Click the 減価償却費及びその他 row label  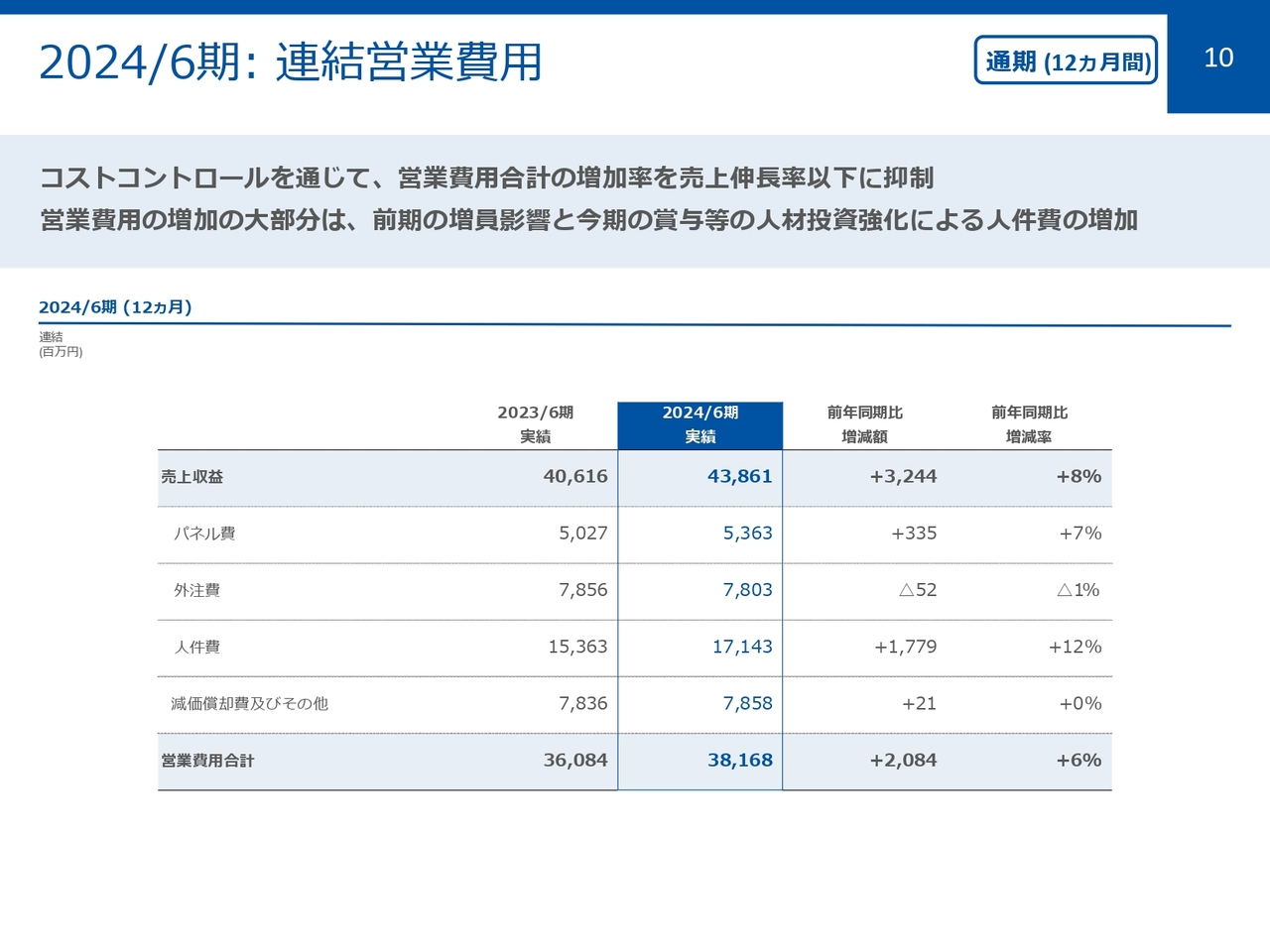249,704
